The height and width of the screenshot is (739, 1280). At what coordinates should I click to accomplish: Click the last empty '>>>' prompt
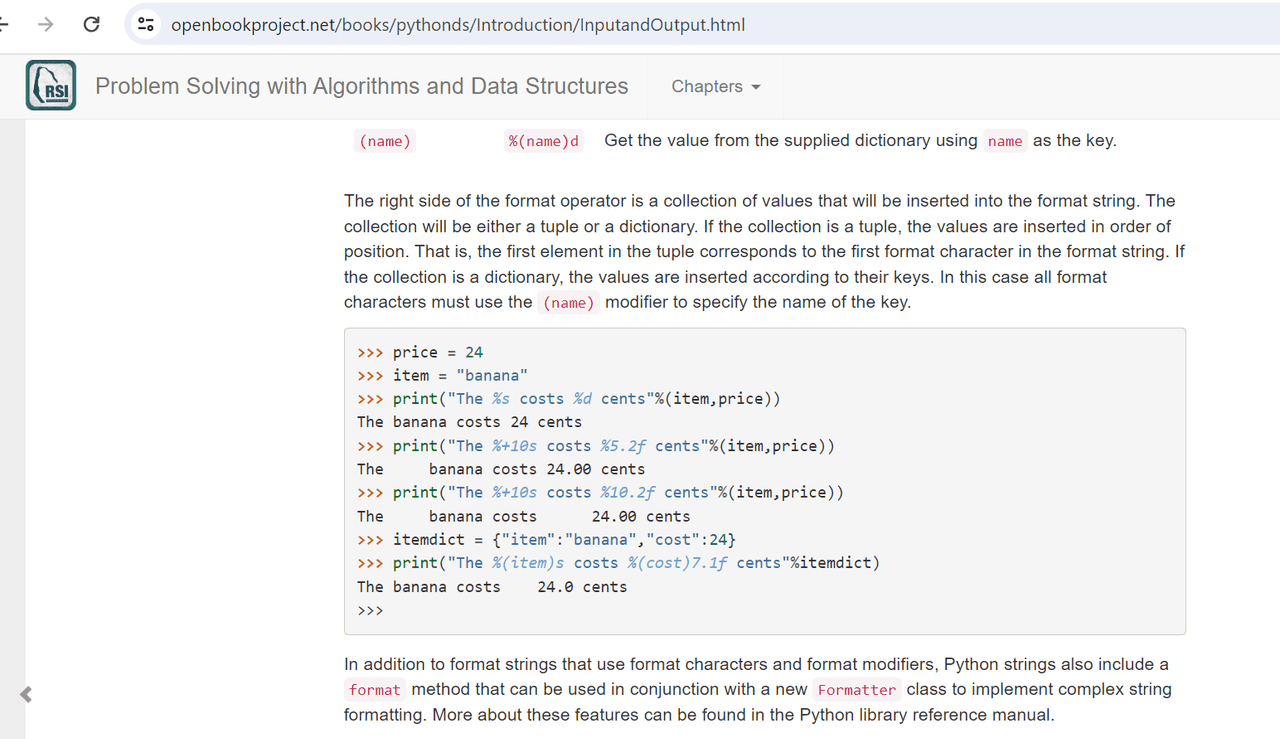[x=370, y=610]
